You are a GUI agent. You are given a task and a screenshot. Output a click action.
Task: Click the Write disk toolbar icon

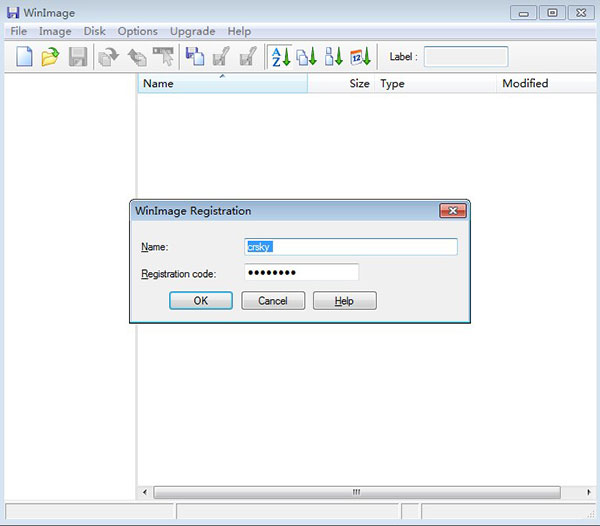137,57
